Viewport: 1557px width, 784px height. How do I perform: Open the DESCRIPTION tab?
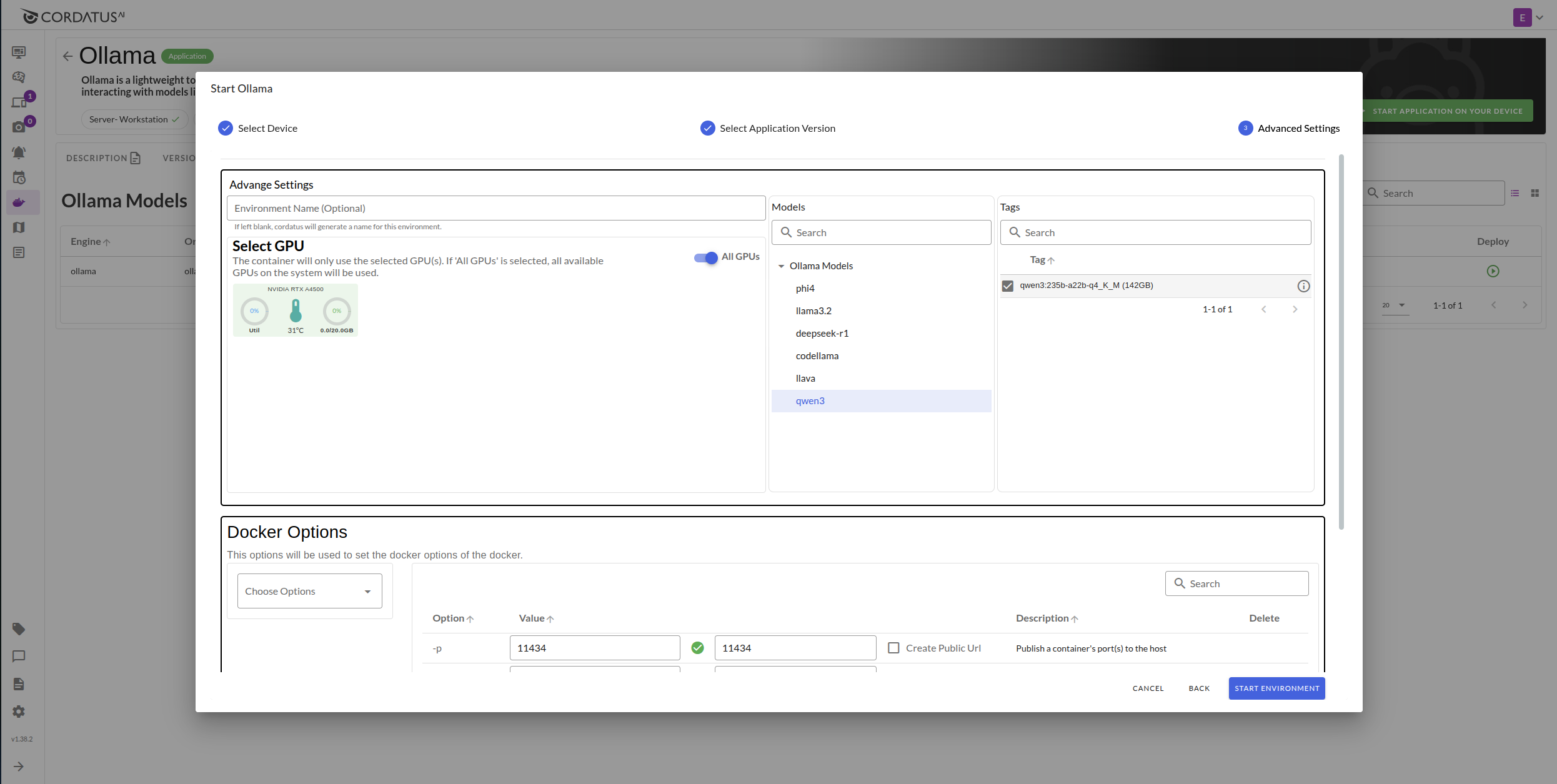[x=103, y=158]
